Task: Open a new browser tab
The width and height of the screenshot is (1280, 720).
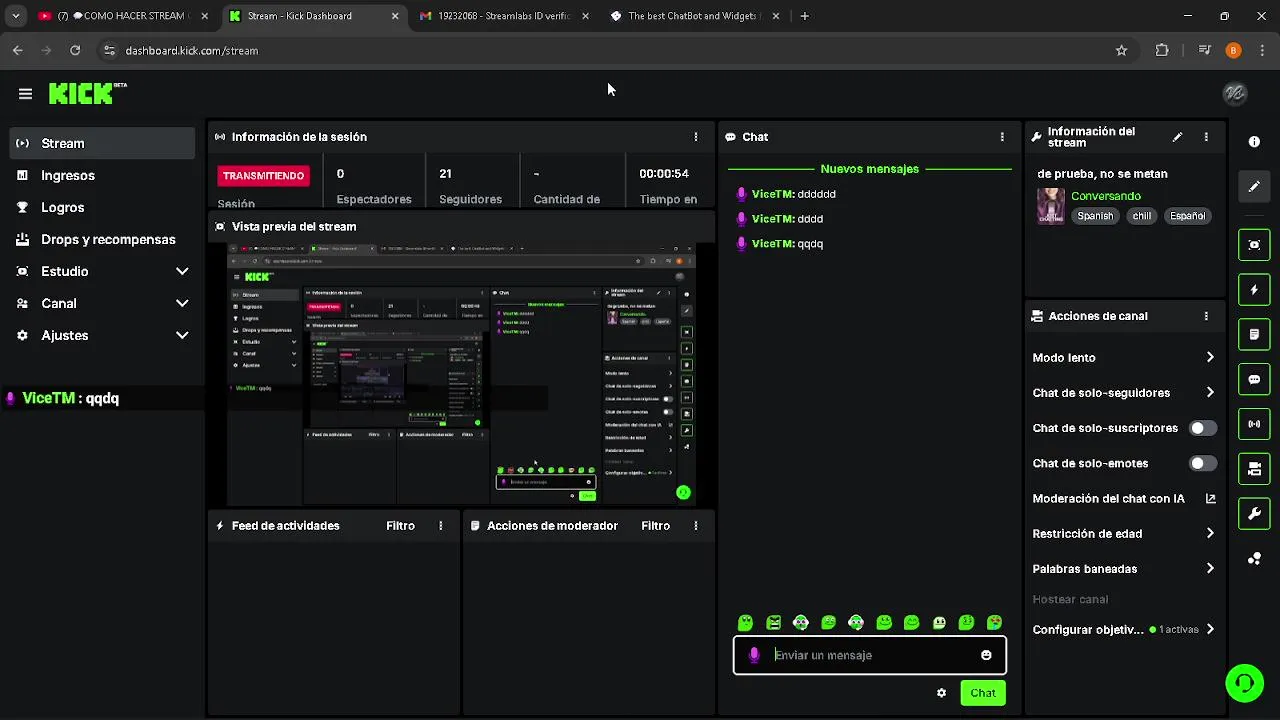Action: (x=805, y=16)
